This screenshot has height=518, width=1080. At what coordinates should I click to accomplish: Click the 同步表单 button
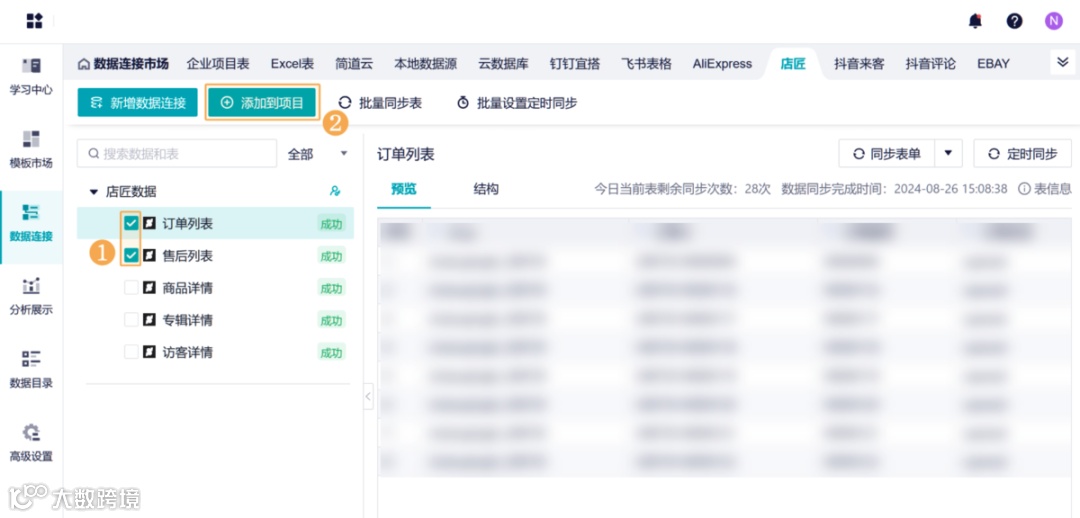point(886,154)
